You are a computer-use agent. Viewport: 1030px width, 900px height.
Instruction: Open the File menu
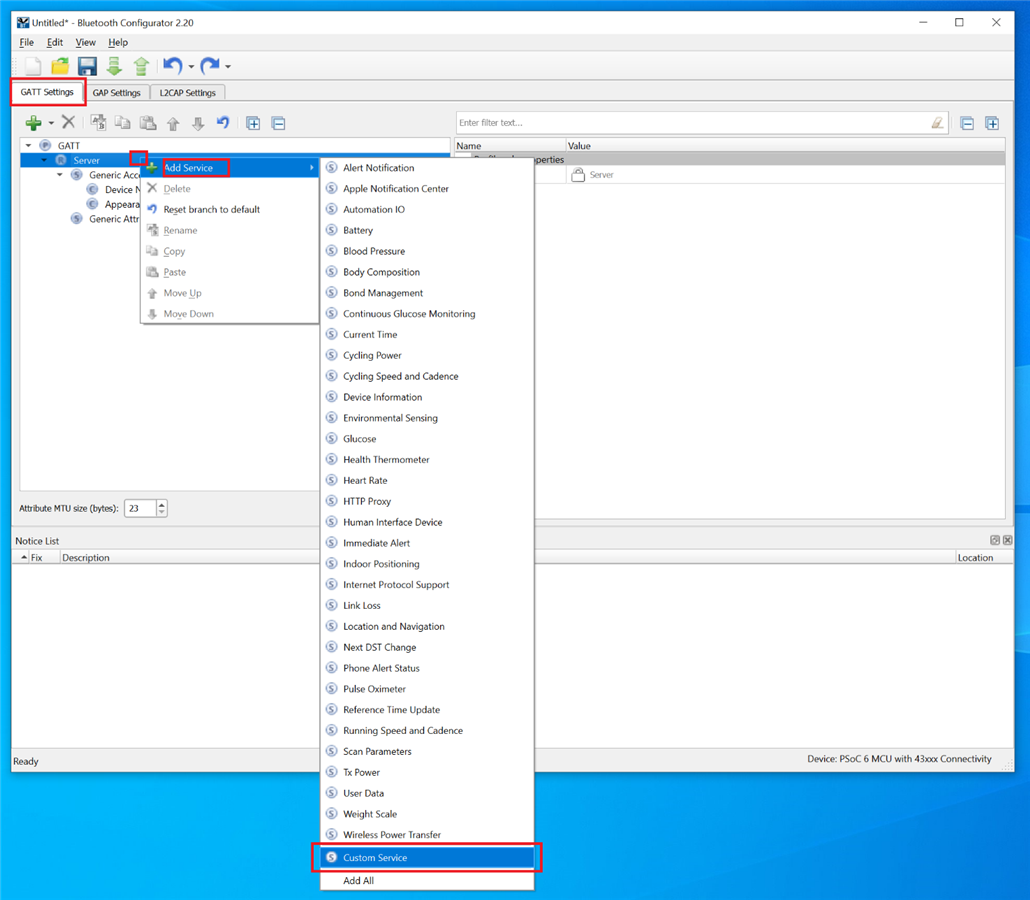tap(26, 42)
